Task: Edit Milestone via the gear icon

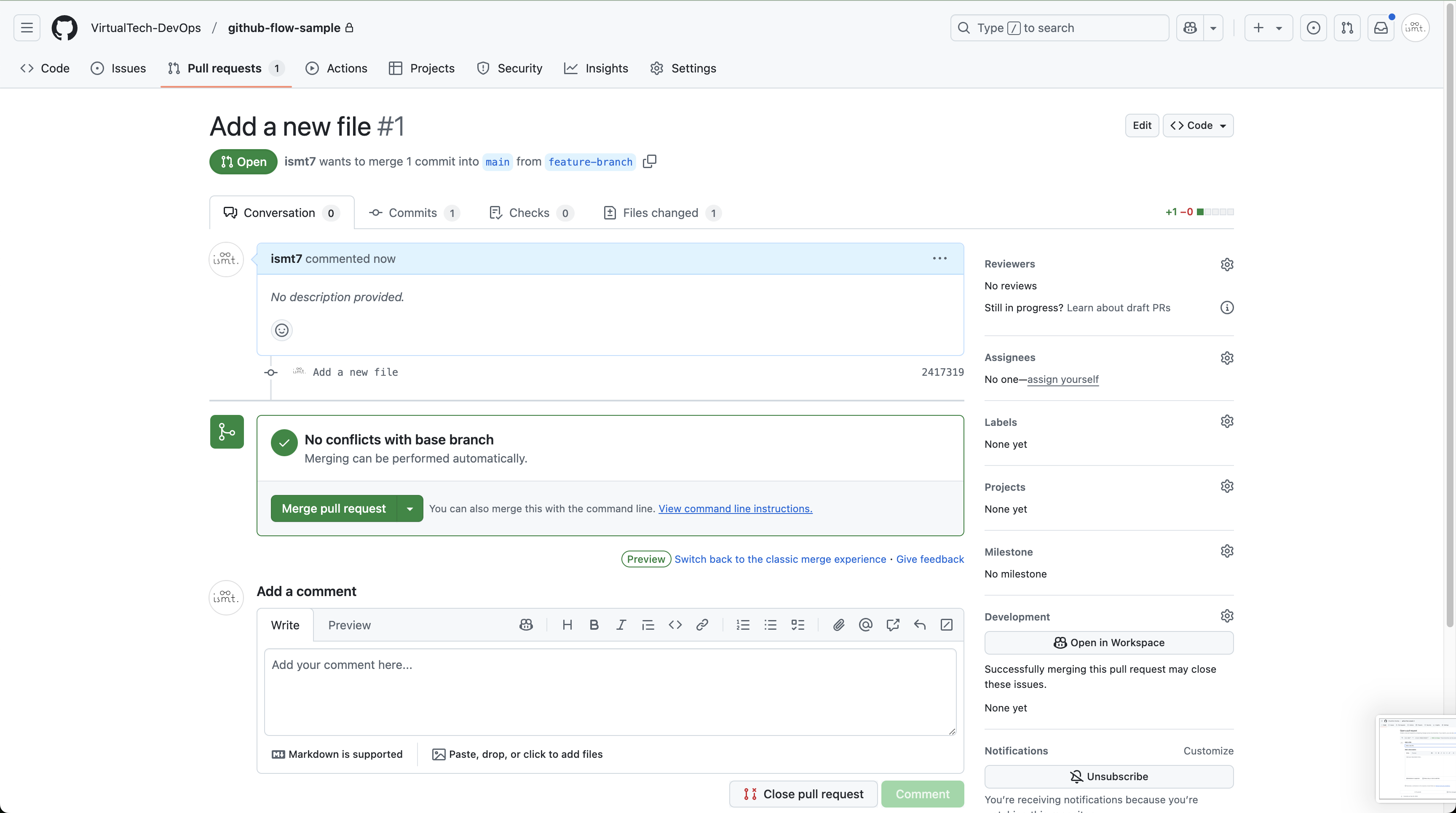Action: click(1227, 551)
